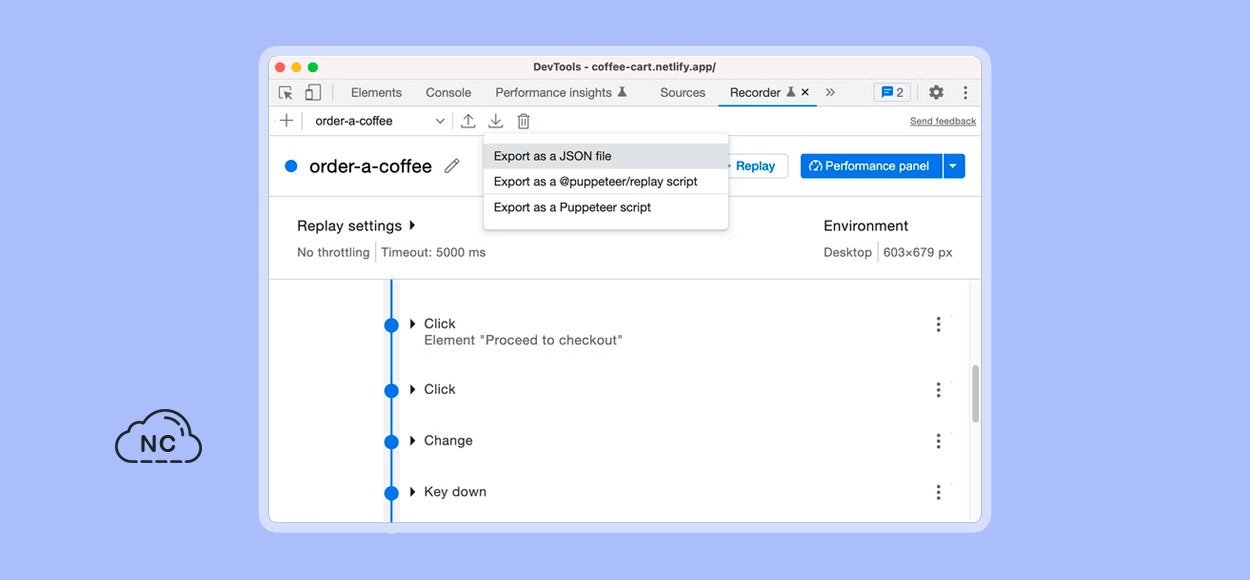This screenshot has height=580, width=1250.
Task: Click the timeline dot for Change step
Action: 391,441
